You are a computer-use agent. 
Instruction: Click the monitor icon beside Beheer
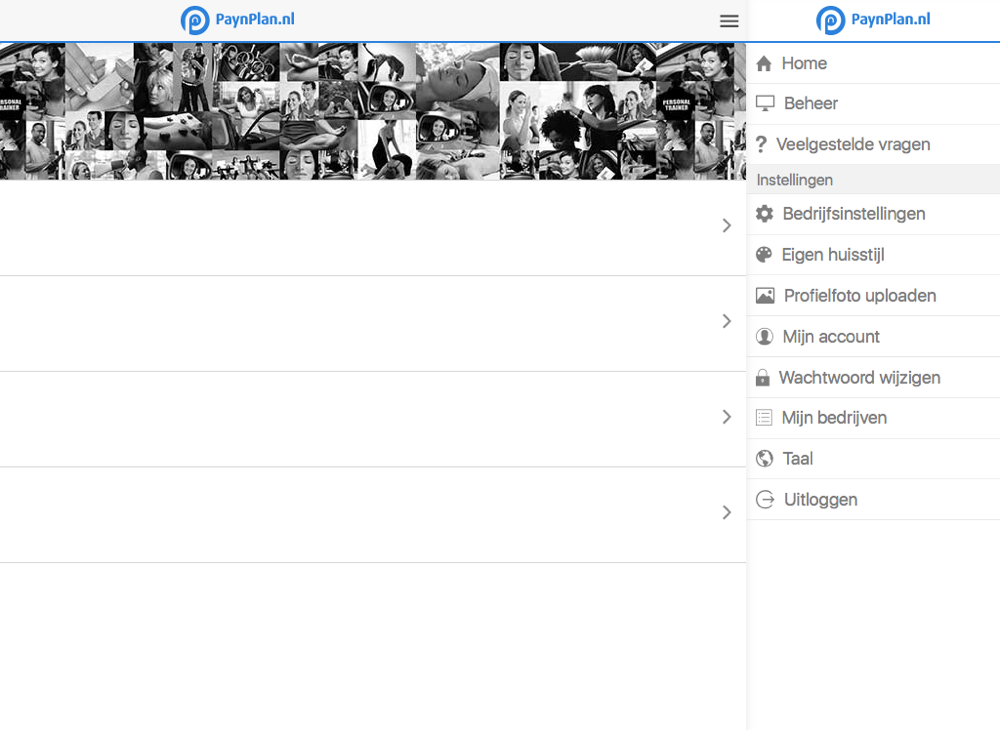click(x=765, y=103)
